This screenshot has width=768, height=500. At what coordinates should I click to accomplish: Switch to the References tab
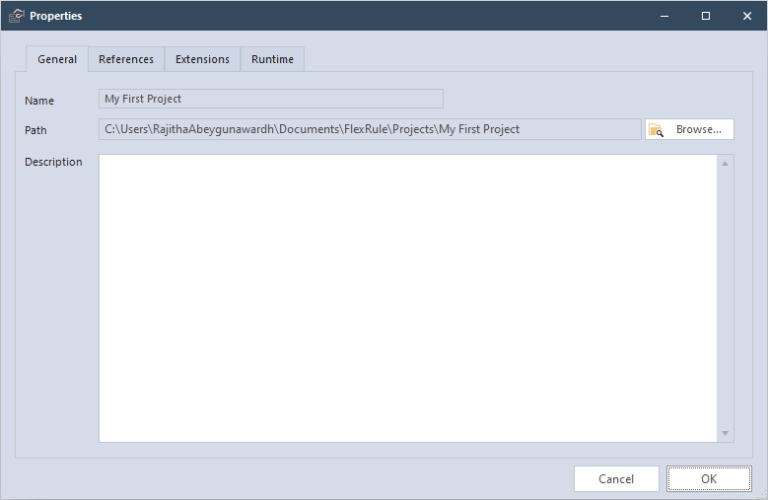126,59
